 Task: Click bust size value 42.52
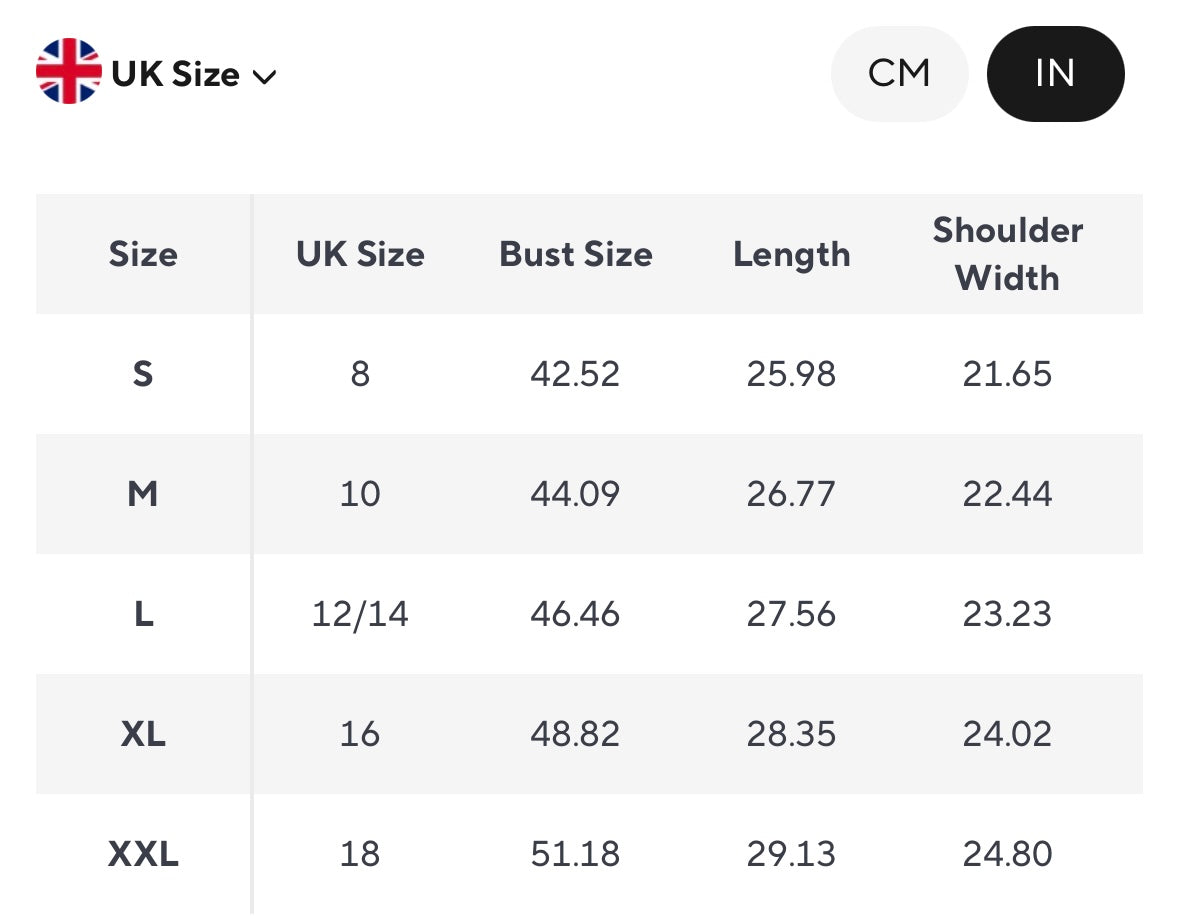click(575, 374)
